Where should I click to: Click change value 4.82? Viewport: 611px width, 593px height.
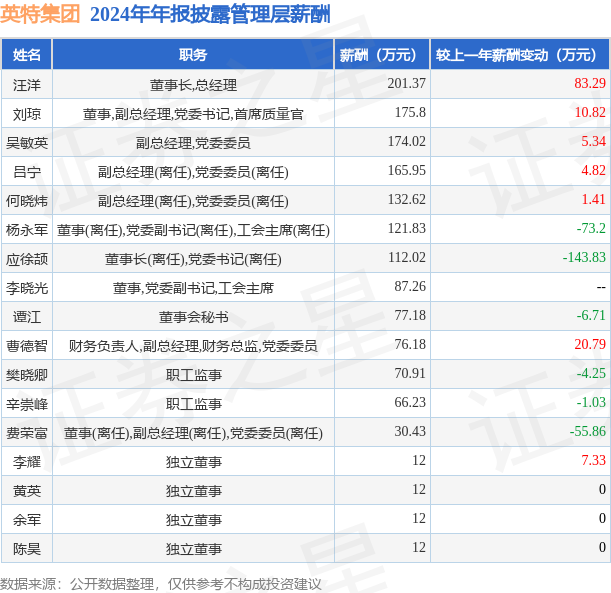click(593, 170)
